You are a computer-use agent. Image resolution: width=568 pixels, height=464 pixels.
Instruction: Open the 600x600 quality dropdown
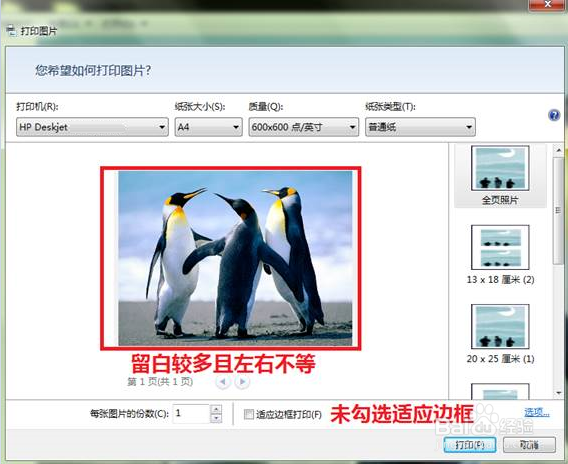click(304, 127)
